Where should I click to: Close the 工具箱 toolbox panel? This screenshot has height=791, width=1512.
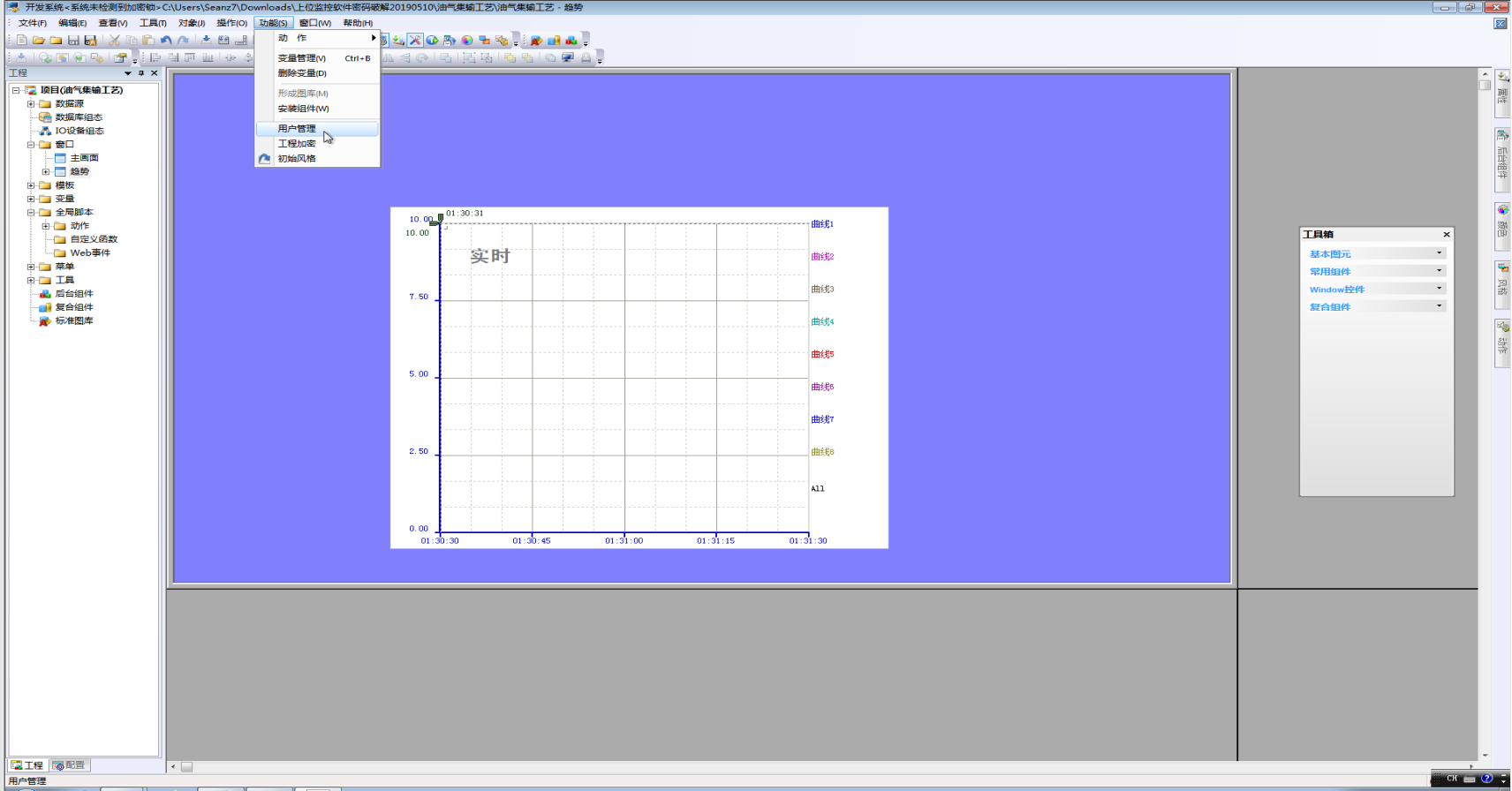coord(1447,235)
